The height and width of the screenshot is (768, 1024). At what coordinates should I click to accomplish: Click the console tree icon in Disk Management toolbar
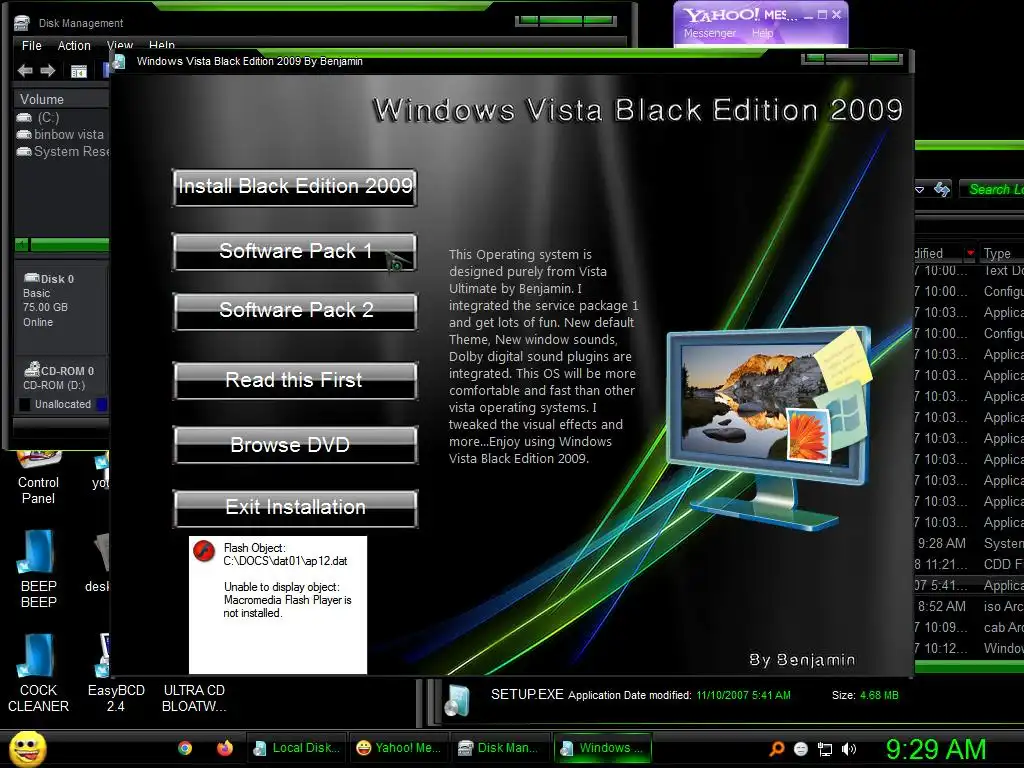point(78,71)
